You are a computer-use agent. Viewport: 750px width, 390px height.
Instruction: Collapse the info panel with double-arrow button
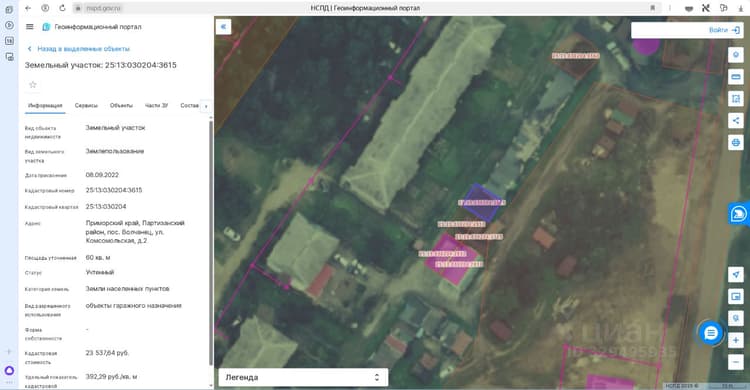click(x=223, y=27)
